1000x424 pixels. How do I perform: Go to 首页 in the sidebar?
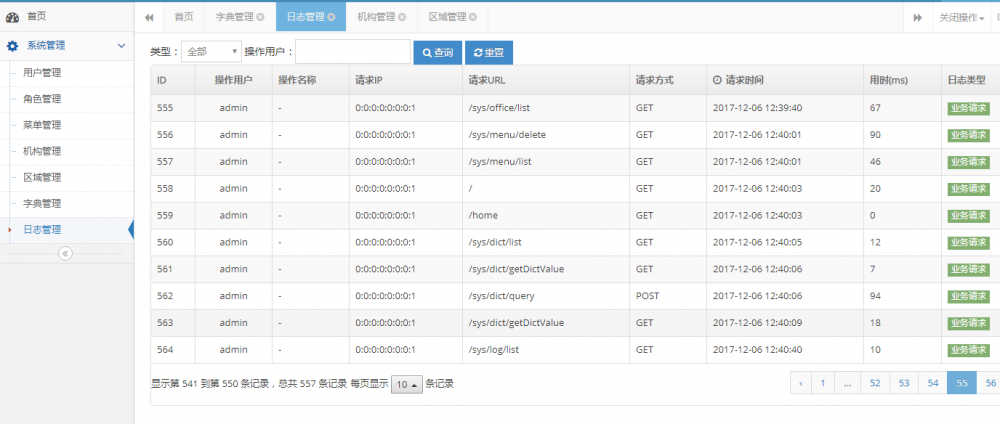[67, 17]
